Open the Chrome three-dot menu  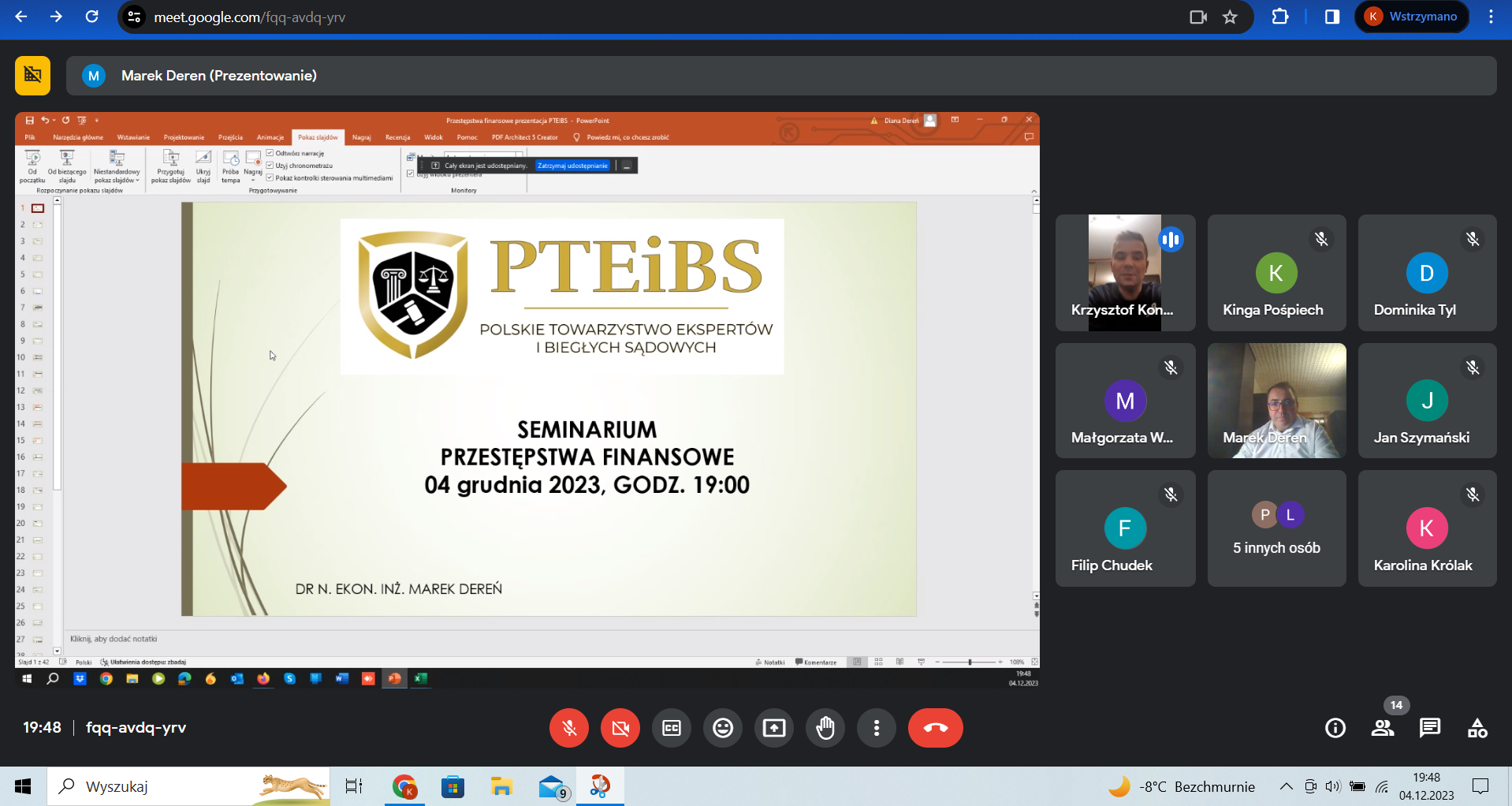pyautogui.click(x=1491, y=17)
